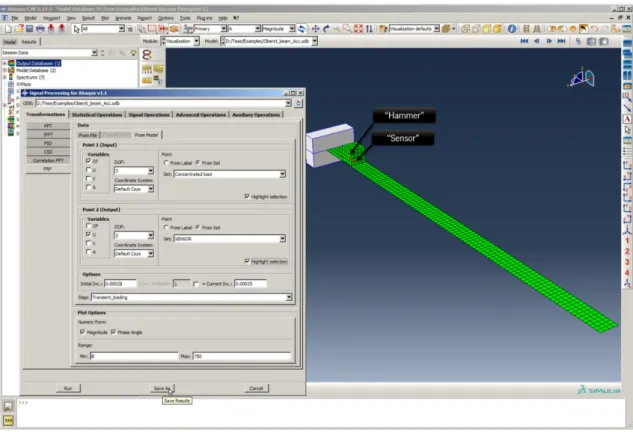Click the Open file toolbar icon
Image resolution: width=633 pixels, height=432 pixels.
(19, 29)
